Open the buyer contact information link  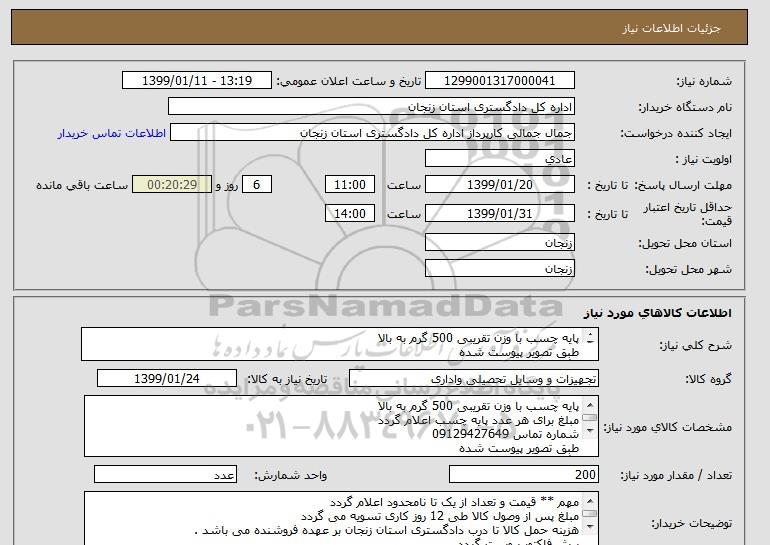click(x=112, y=133)
